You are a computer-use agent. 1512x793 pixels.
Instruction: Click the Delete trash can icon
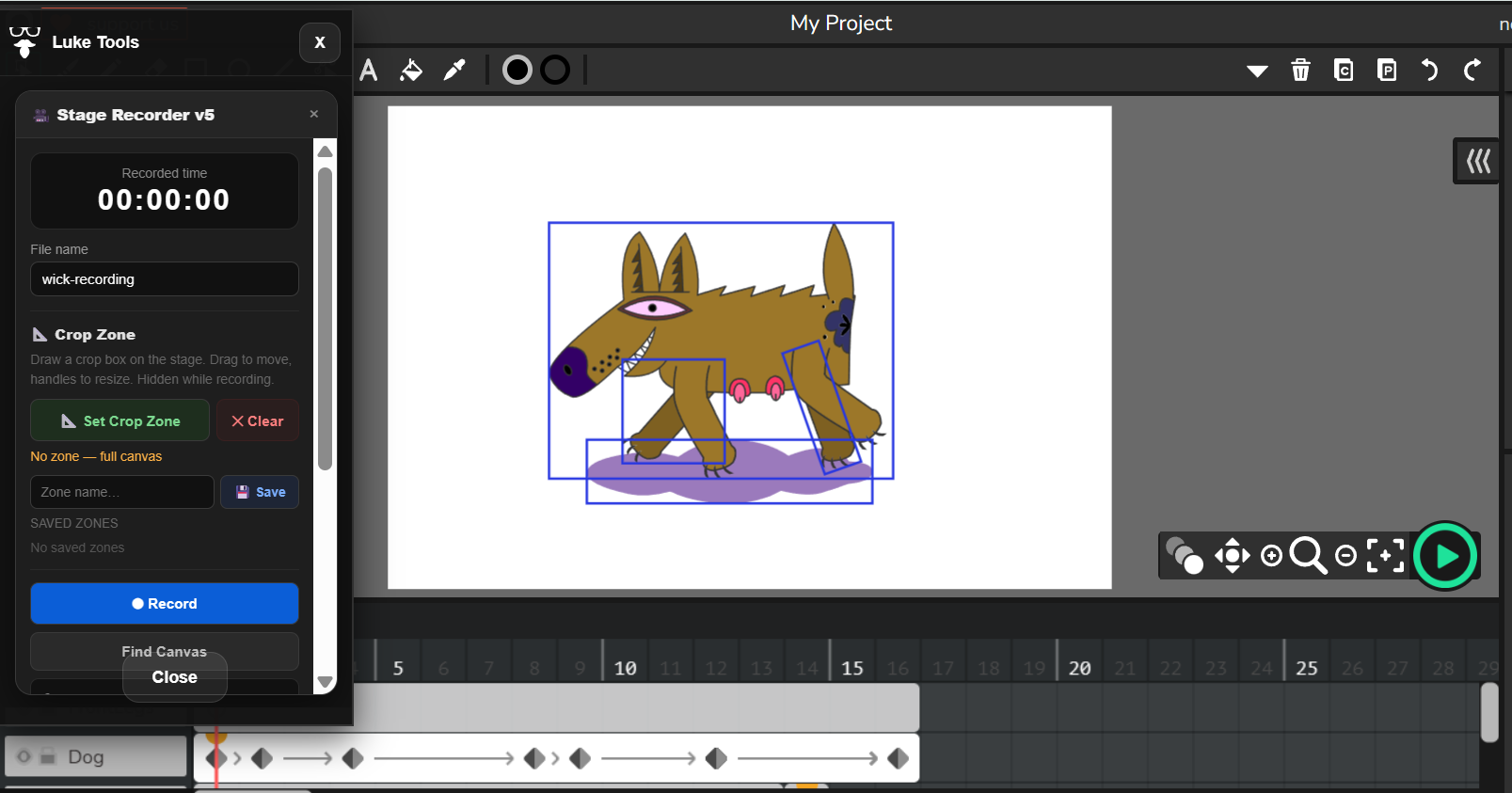(x=1300, y=71)
